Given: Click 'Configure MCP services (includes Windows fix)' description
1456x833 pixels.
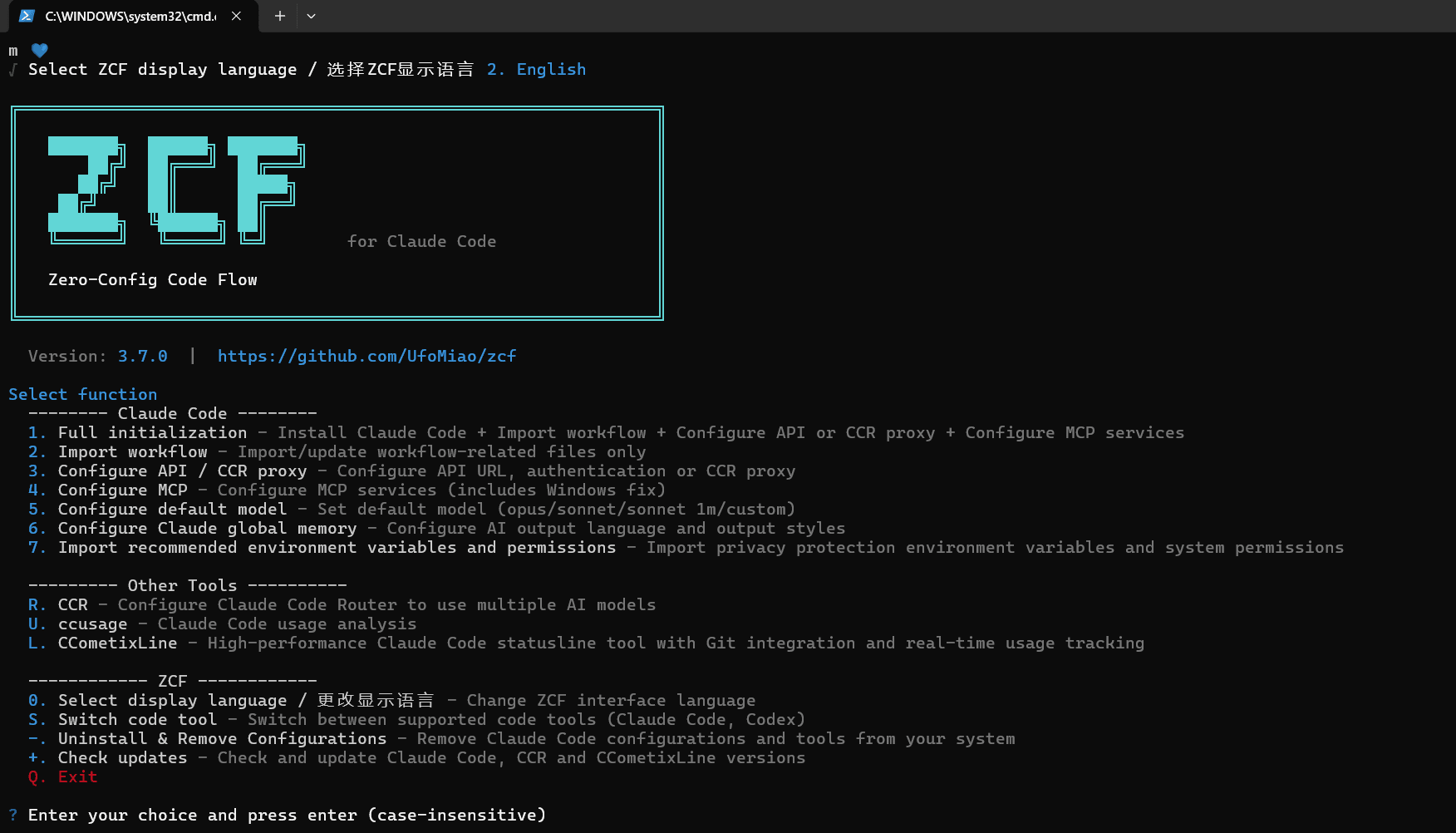Looking at the screenshot, I should [441, 490].
